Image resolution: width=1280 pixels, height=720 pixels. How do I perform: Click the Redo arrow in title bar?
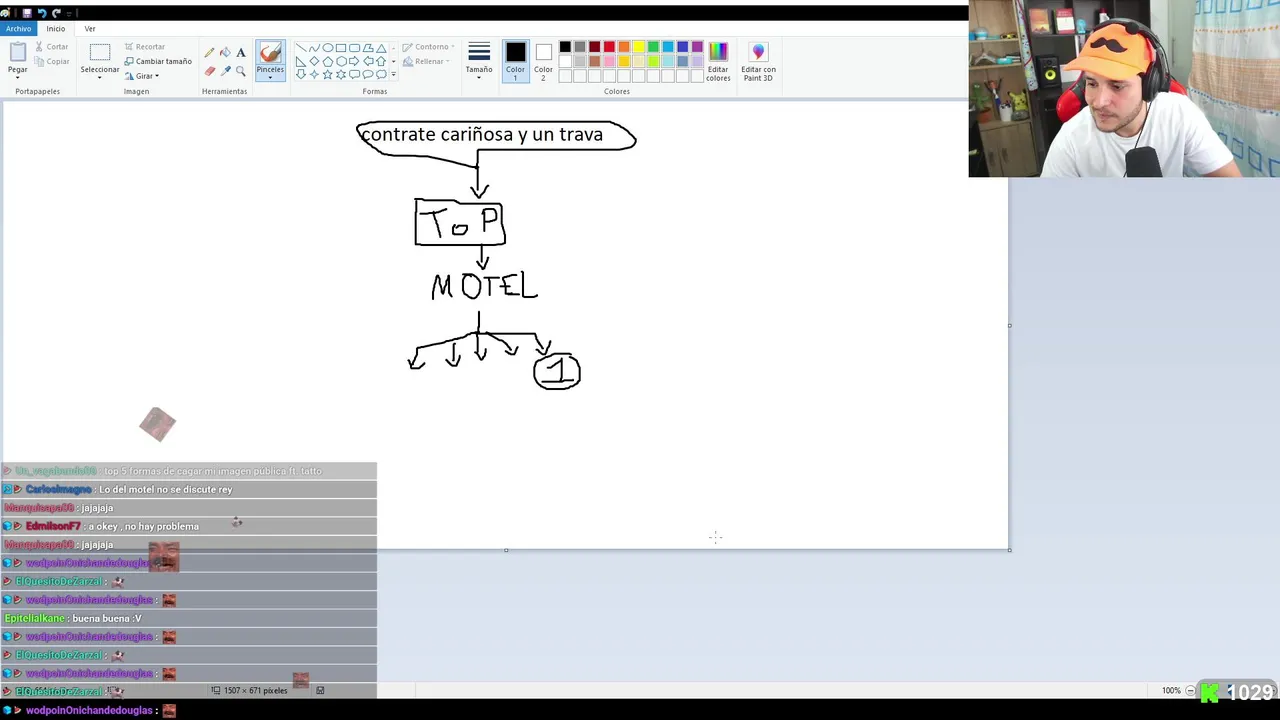coord(56,13)
